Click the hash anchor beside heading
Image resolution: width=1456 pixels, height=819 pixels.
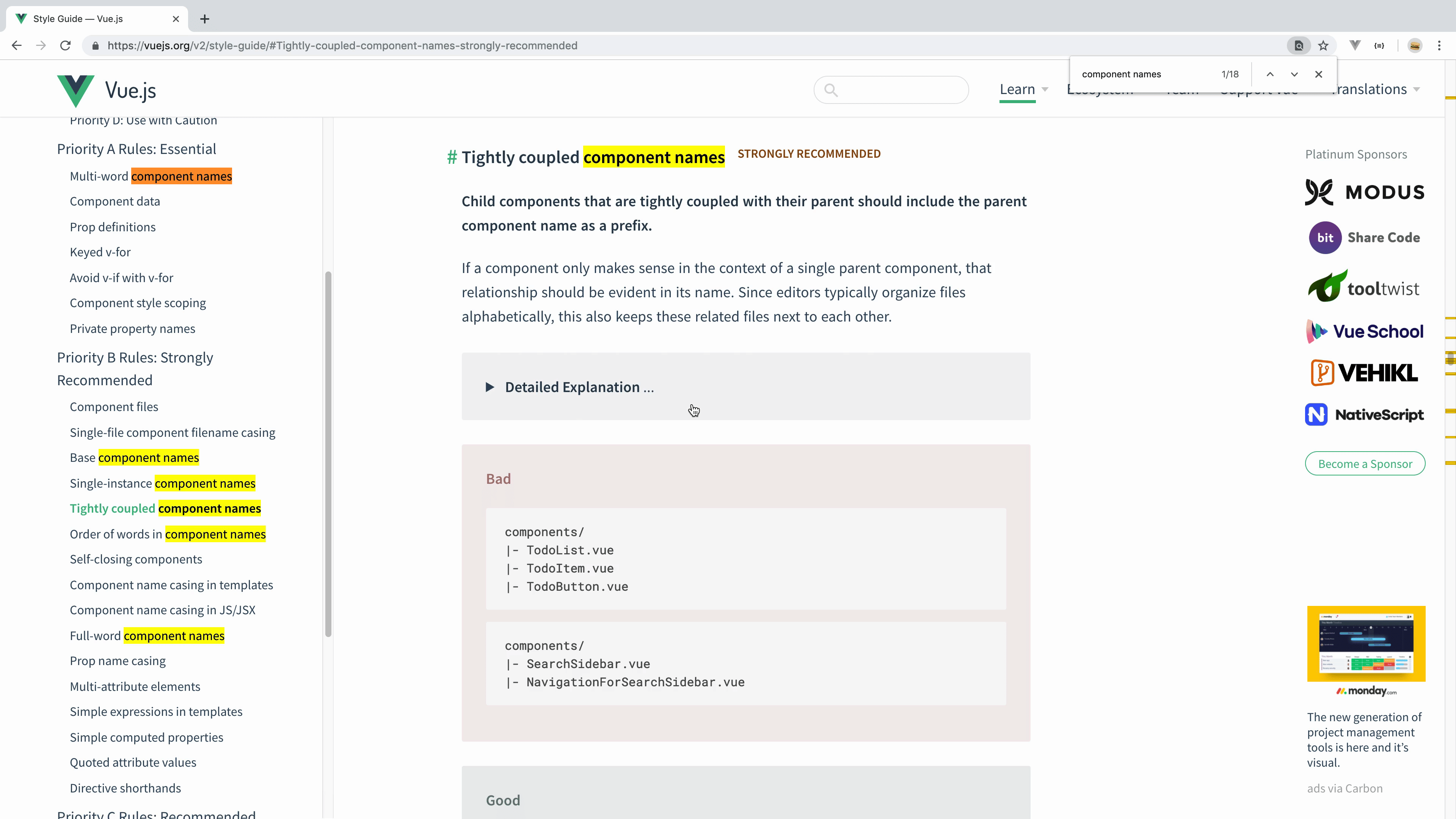tap(452, 157)
